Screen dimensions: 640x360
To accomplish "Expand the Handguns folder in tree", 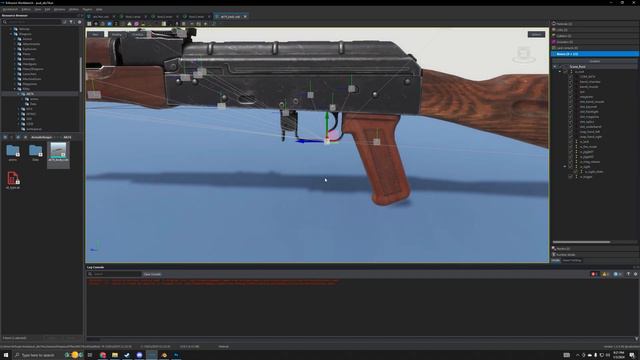I will [15, 64].
